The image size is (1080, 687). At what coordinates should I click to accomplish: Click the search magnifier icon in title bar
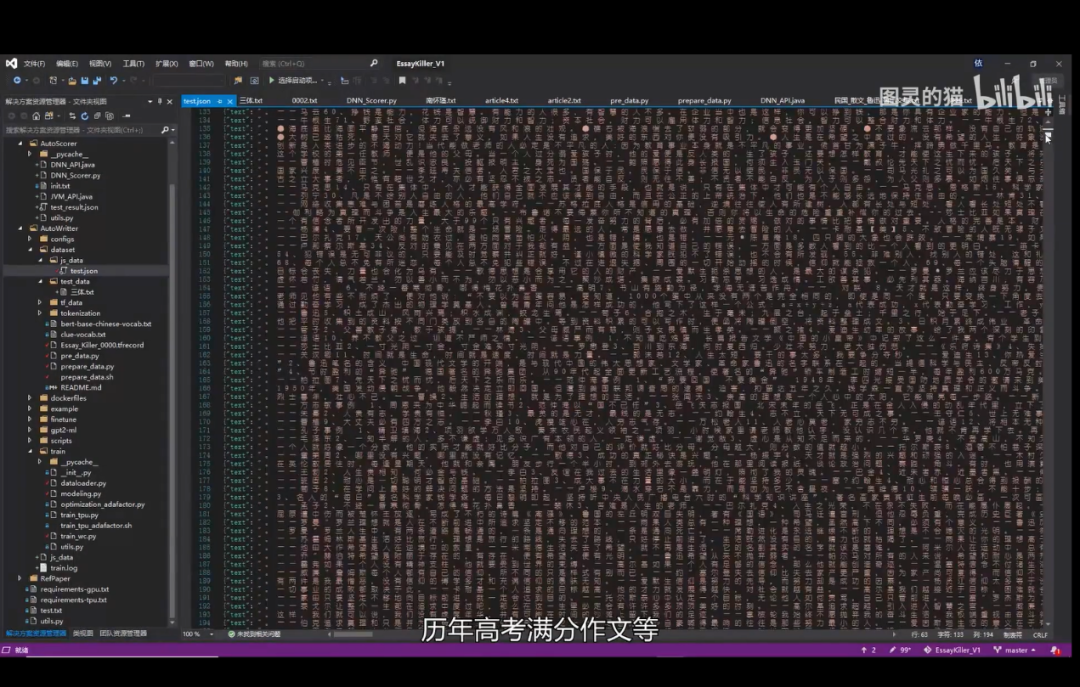[x=374, y=63]
